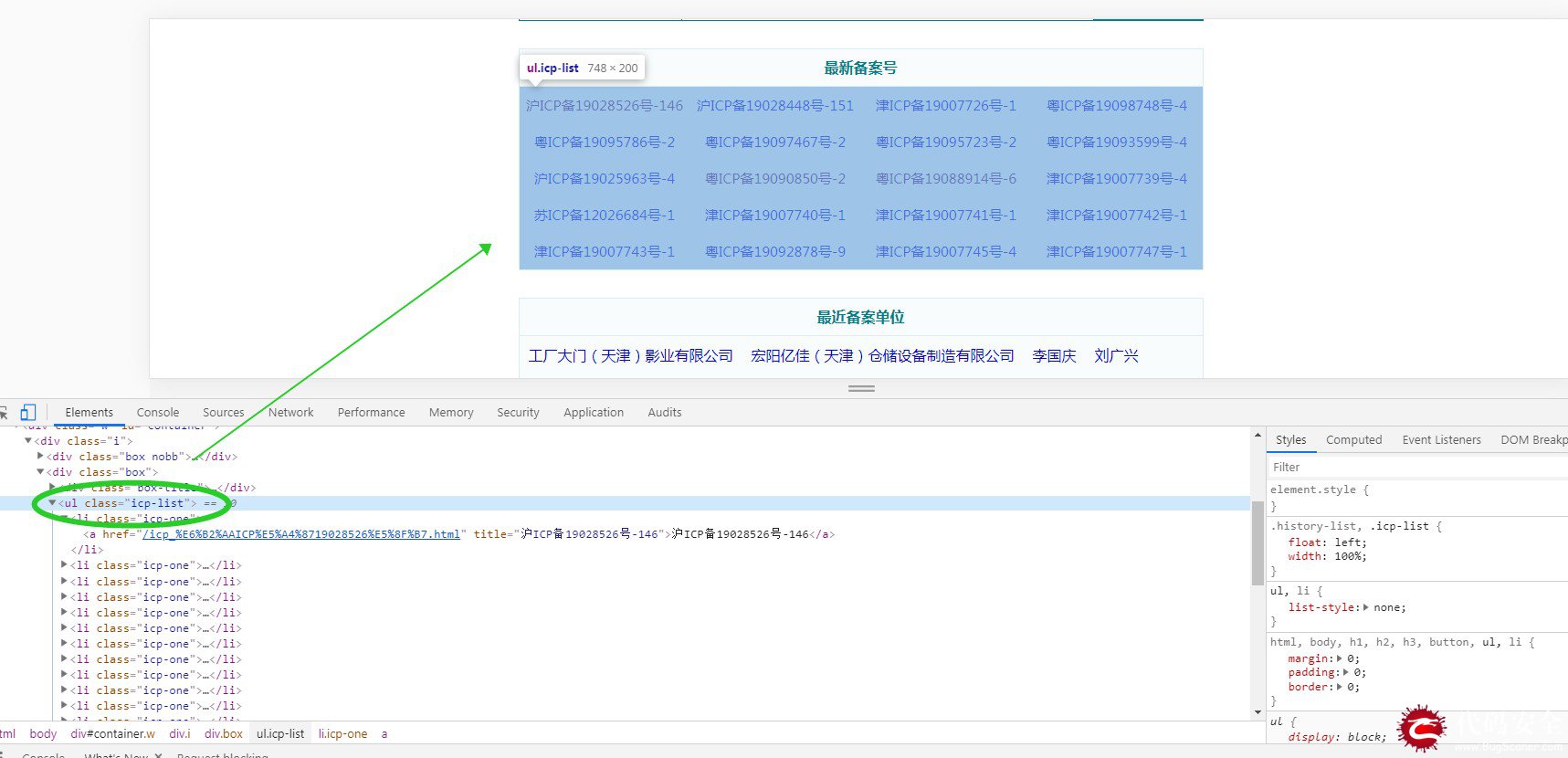Switch to the Computed sidebar tab

coord(1353,440)
